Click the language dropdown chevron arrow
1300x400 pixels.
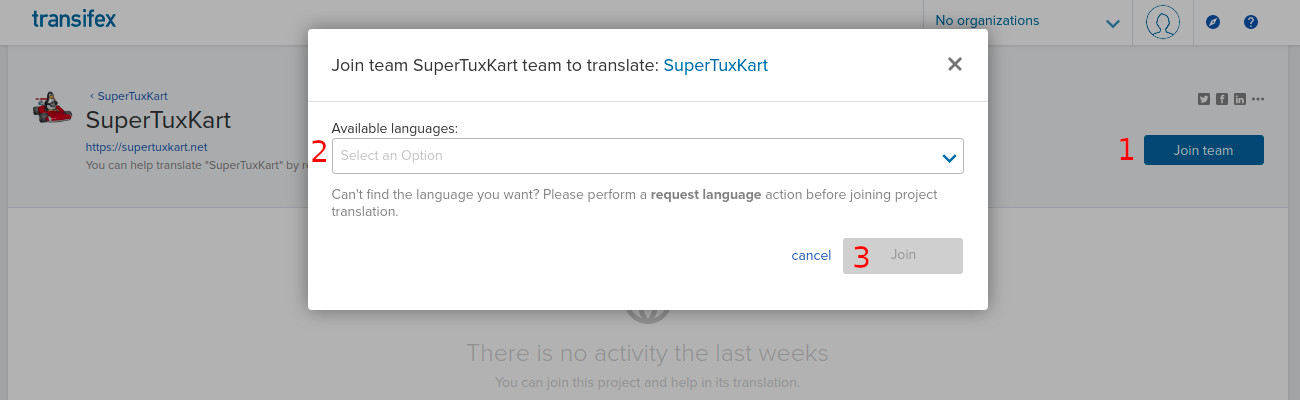949,157
